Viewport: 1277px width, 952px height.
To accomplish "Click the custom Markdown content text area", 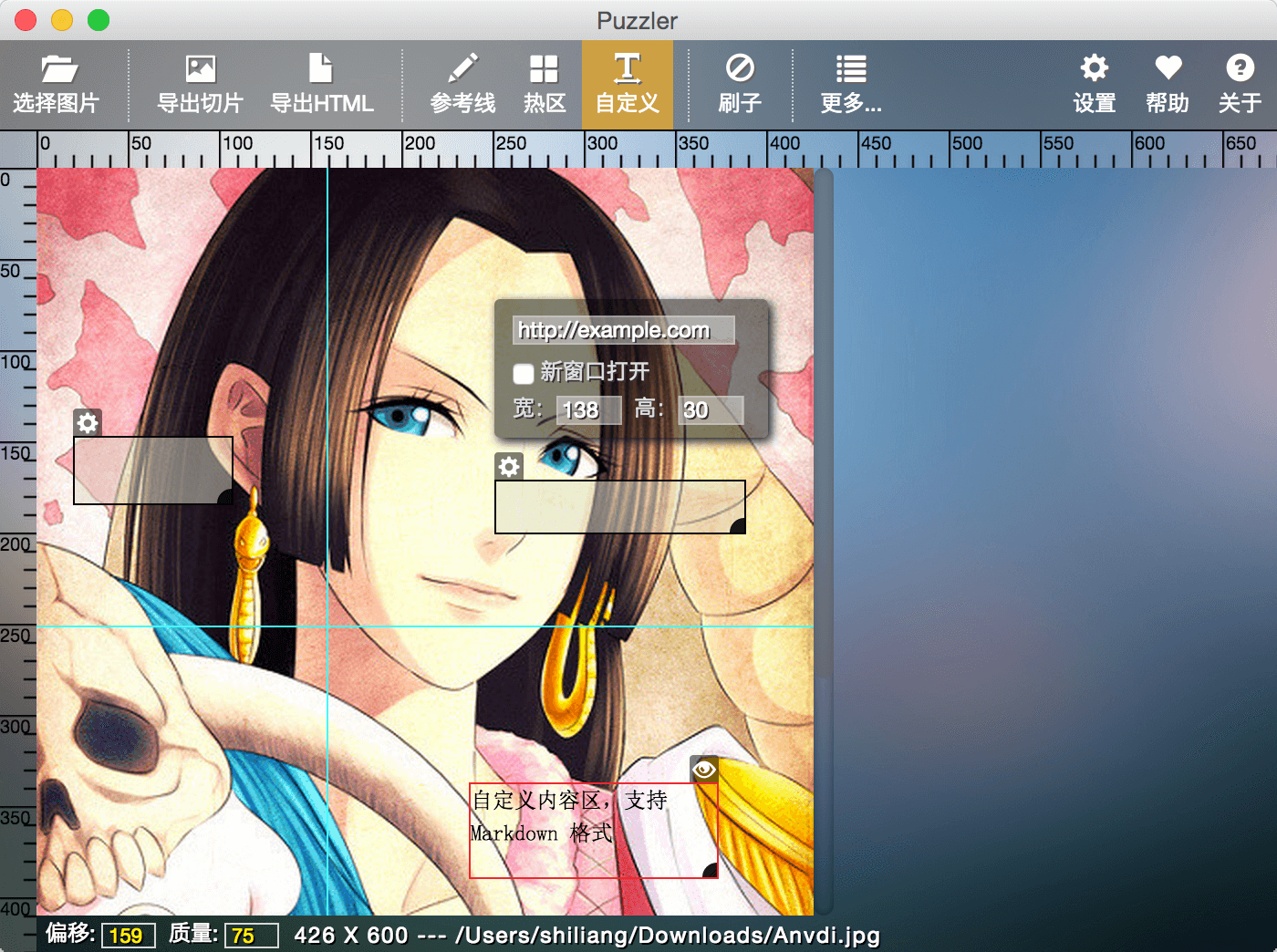I will [x=594, y=831].
